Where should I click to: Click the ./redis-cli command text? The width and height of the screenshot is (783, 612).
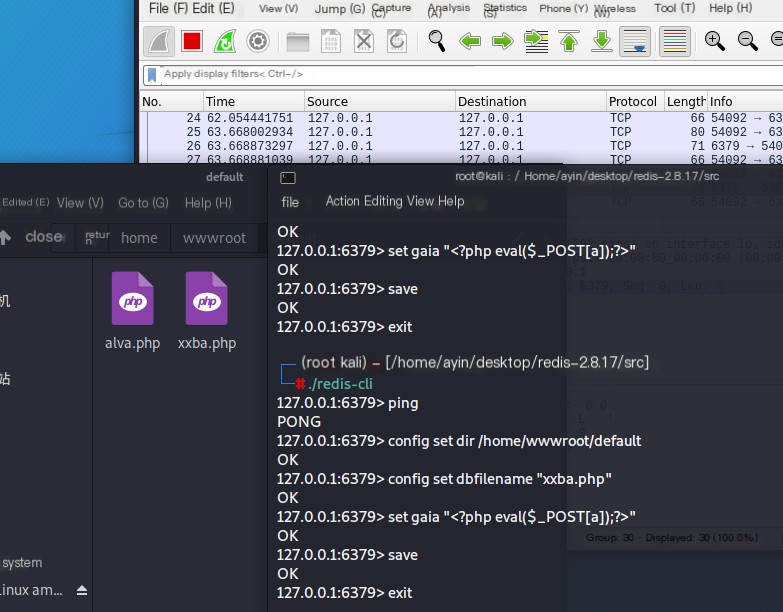point(341,383)
